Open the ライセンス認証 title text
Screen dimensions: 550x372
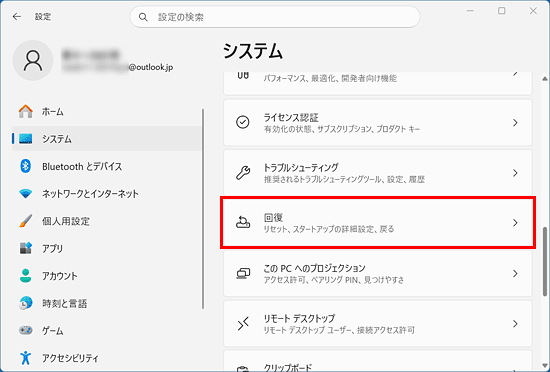coord(291,117)
